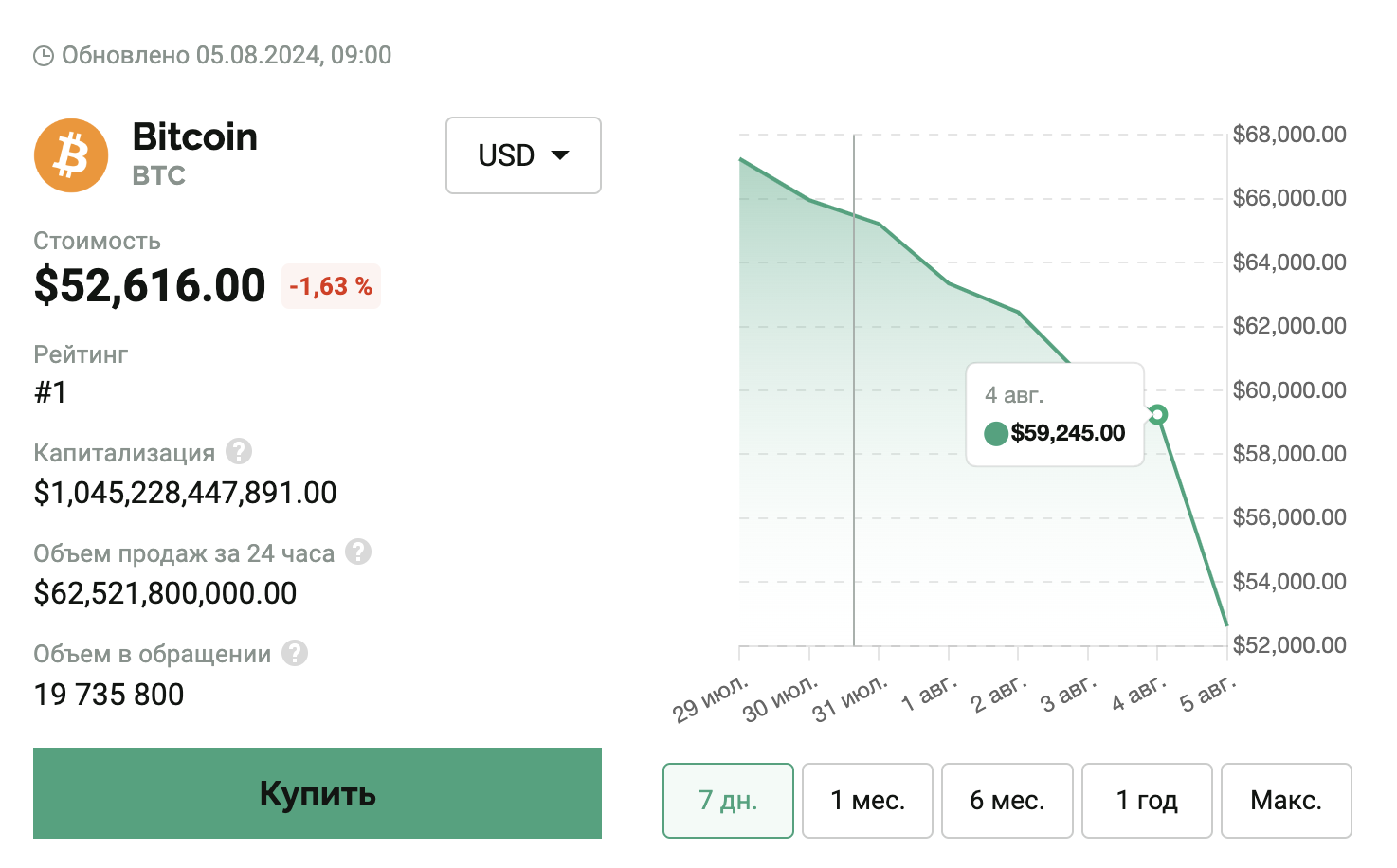The width and height of the screenshot is (1397, 868).
Task: Click the green Купить button
Action: tap(317, 793)
